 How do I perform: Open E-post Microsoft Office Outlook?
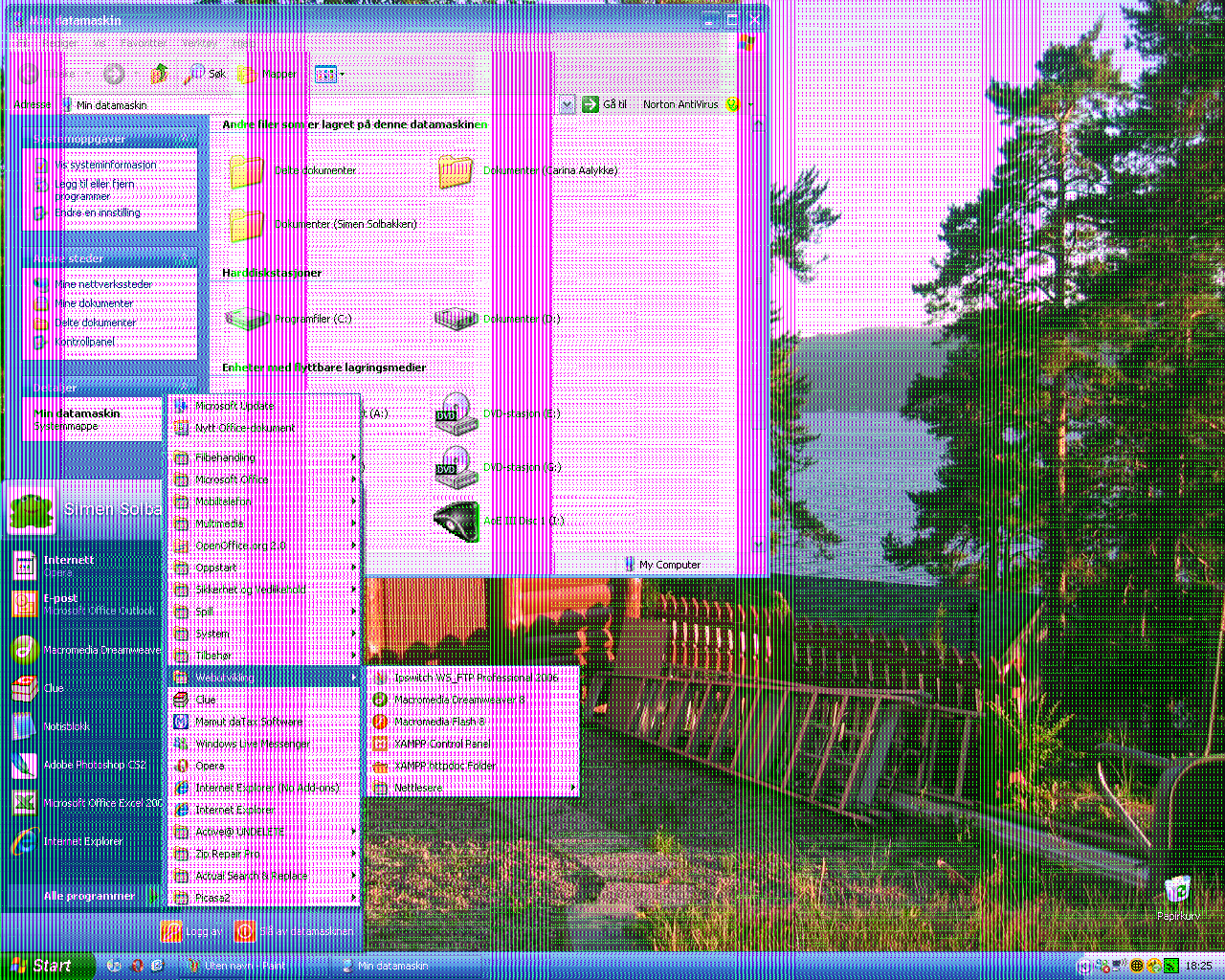click(84, 604)
